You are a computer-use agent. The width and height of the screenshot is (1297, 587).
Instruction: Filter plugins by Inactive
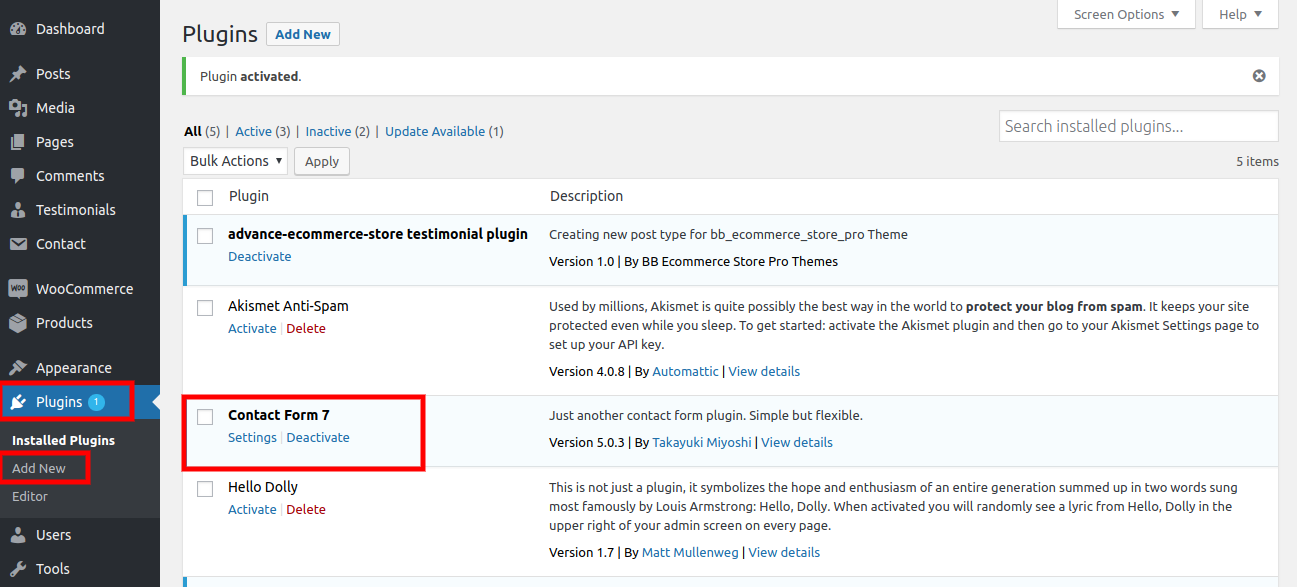[x=328, y=131]
